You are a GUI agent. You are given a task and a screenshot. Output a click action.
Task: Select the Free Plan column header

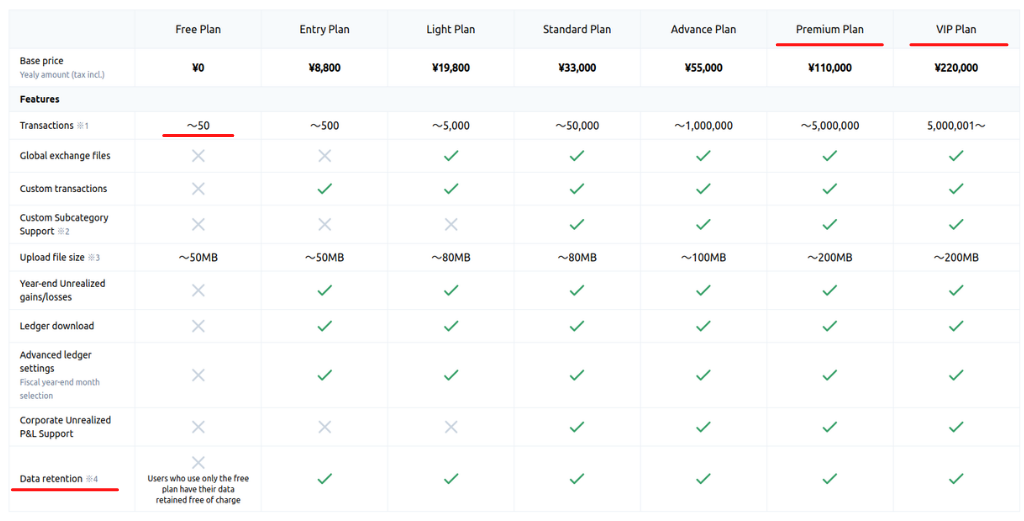pyautogui.click(x=198, y=29)
